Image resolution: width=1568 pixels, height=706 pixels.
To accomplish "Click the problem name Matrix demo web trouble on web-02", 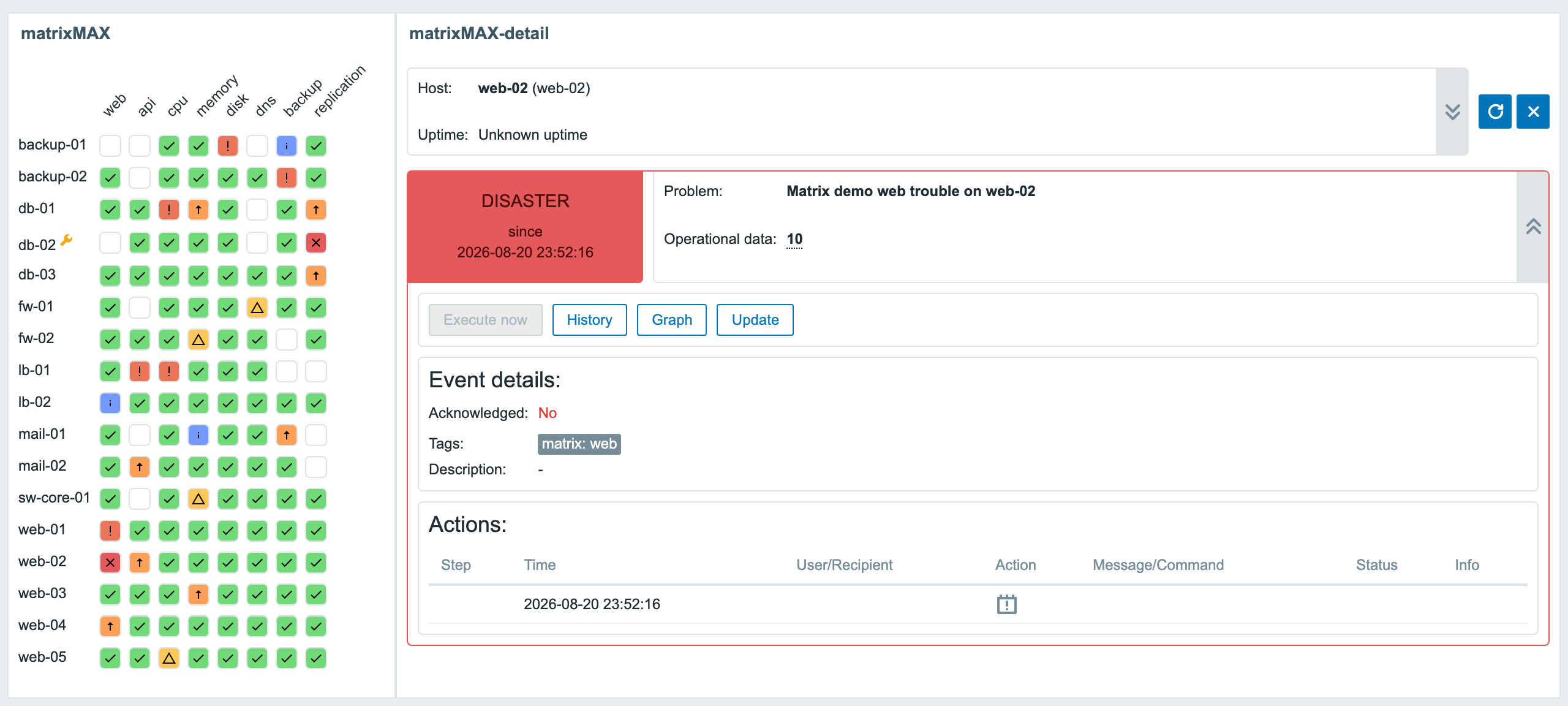I will pyautogui.click(x=911, y=191).
